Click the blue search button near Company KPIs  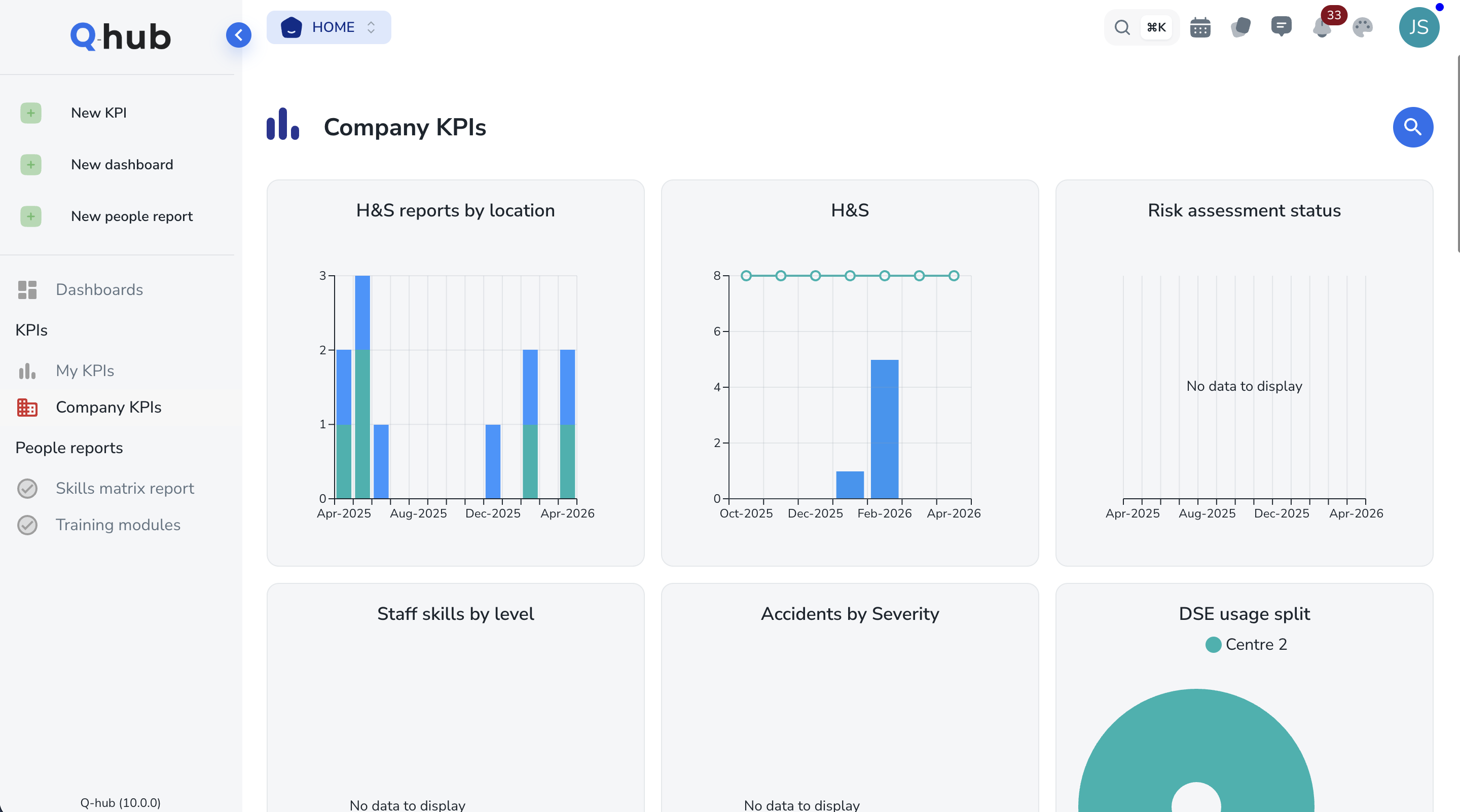(1412, 127)
